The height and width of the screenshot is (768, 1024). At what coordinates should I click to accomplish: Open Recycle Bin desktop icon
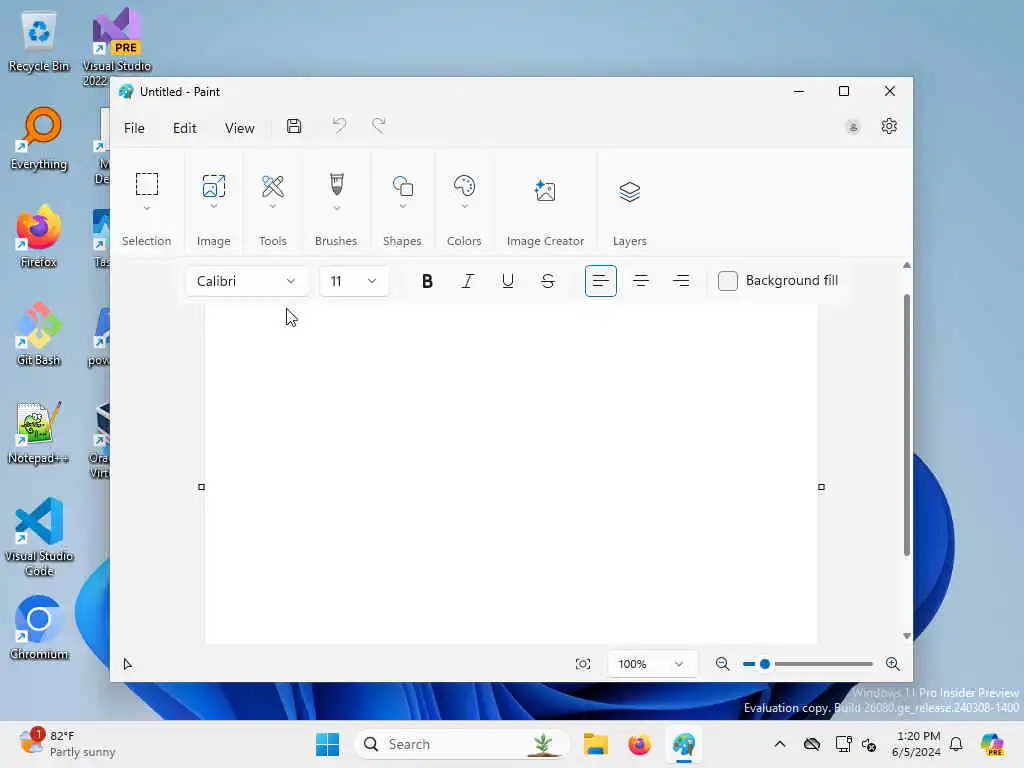click(x=39, y=41)
